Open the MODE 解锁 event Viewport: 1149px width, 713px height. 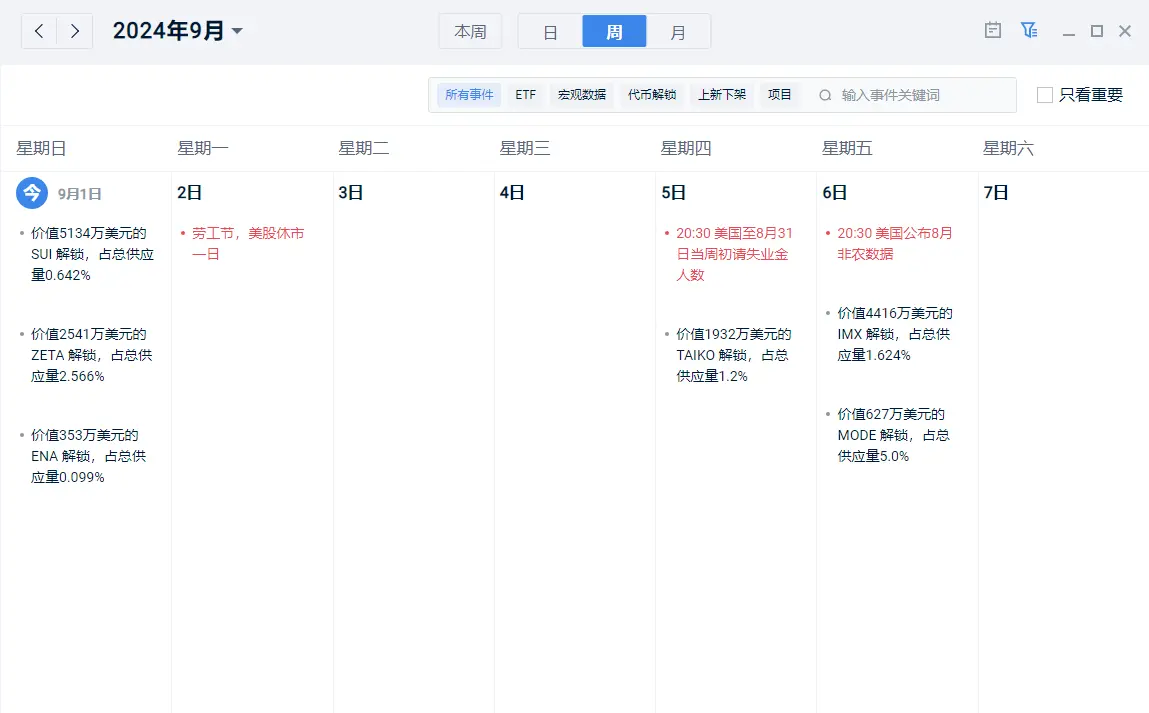pyautogui.click(x=892, y=435)
